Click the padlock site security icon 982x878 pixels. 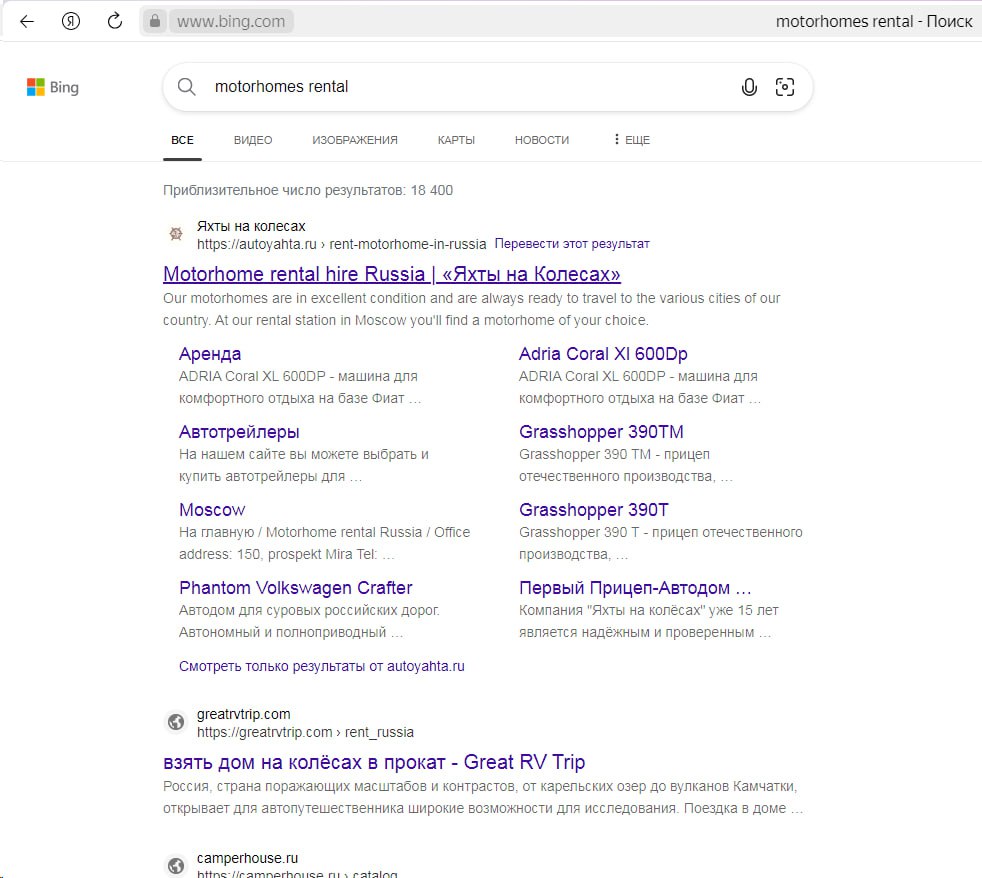tap(154, 21)
